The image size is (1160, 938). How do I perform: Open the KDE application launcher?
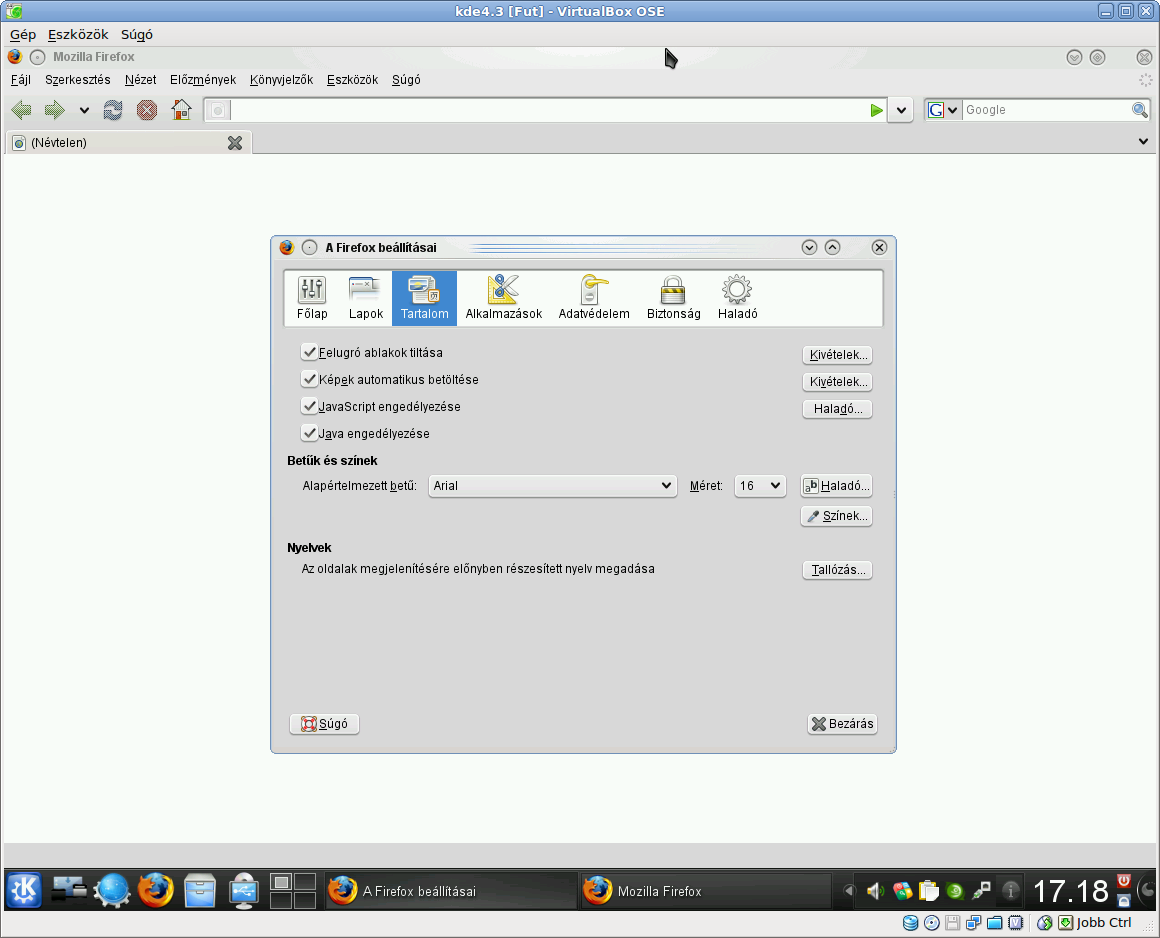[24, 890]
